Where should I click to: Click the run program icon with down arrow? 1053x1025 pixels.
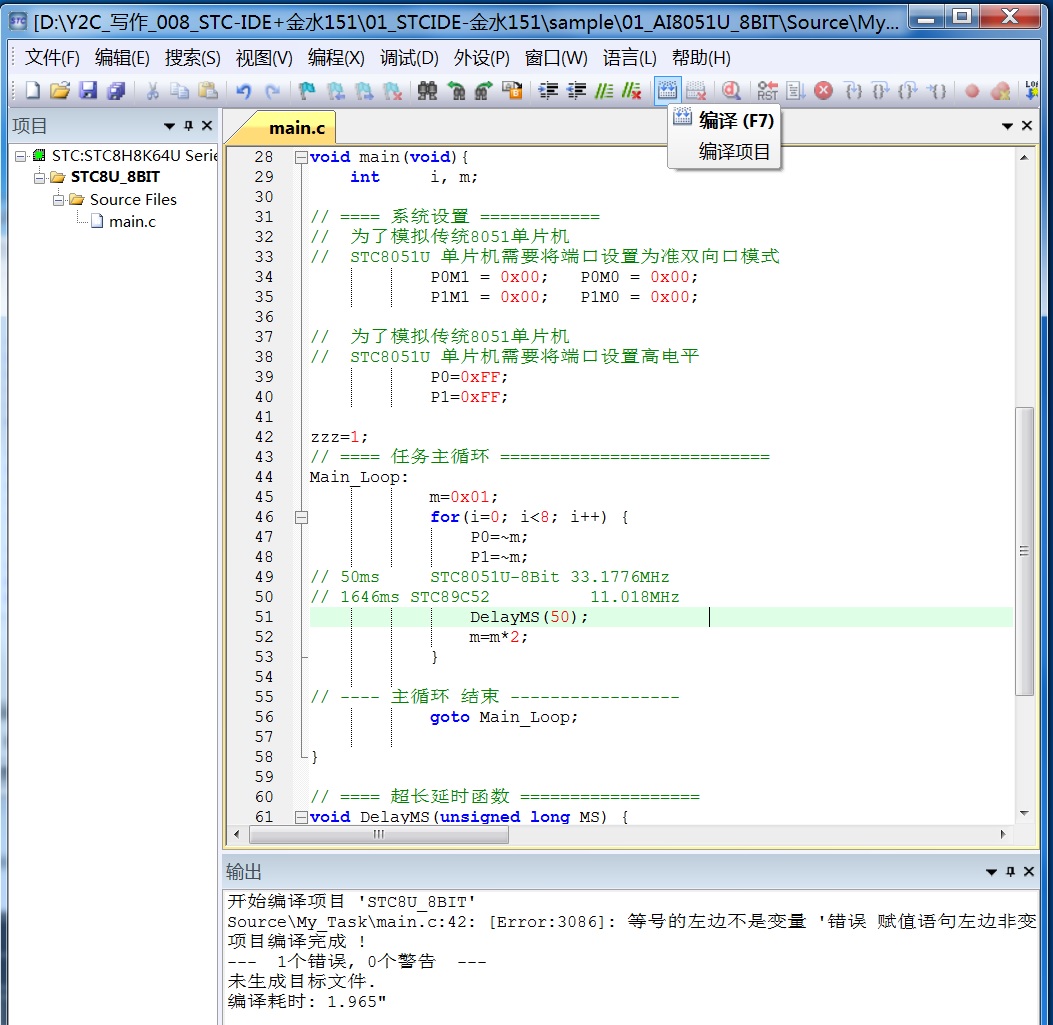click(x=795, y=90)
